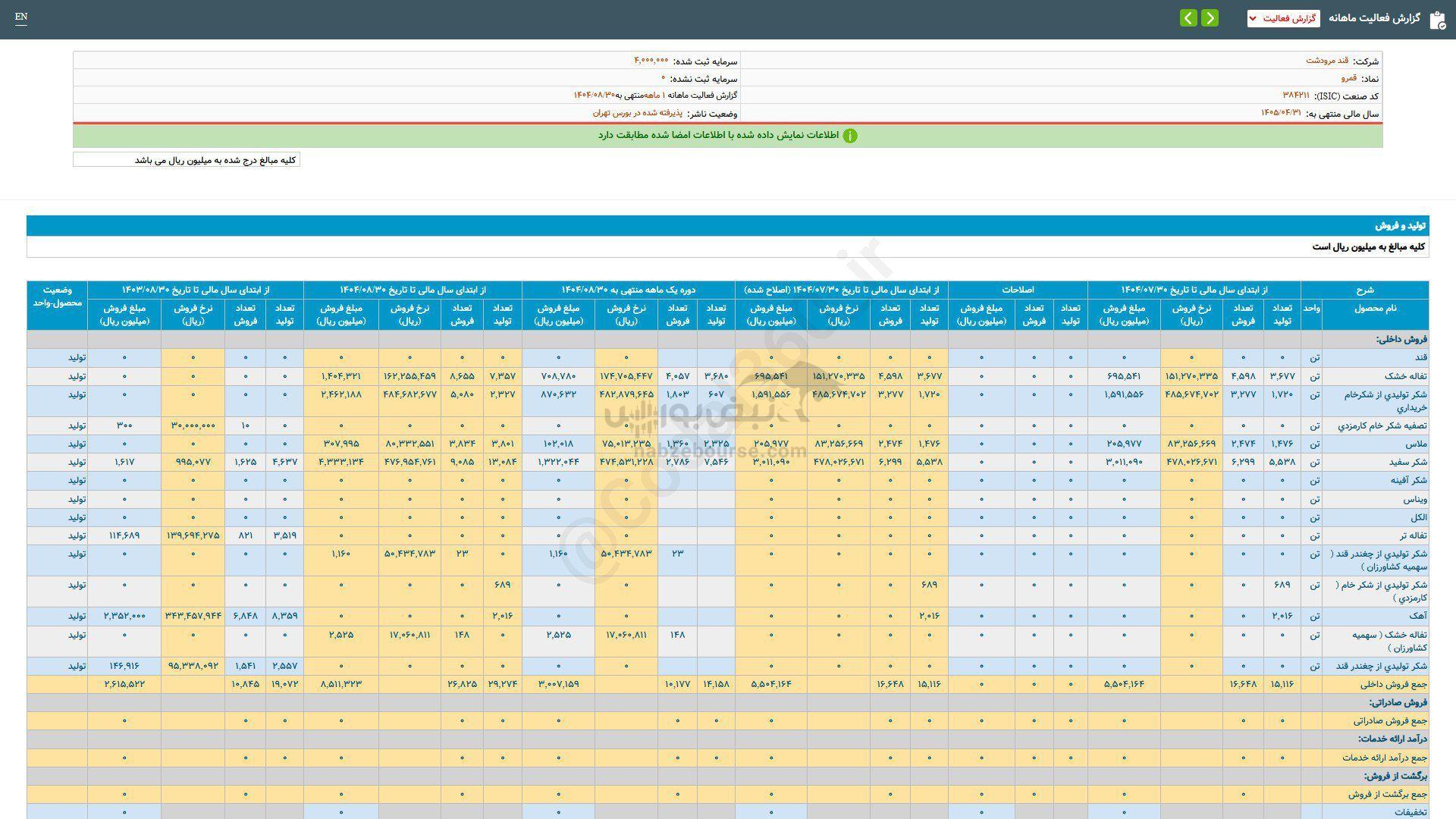This screenshot has height=819, width=1456.
Task: Click the شکر سفید product row label
Action: pos(1408,462)
